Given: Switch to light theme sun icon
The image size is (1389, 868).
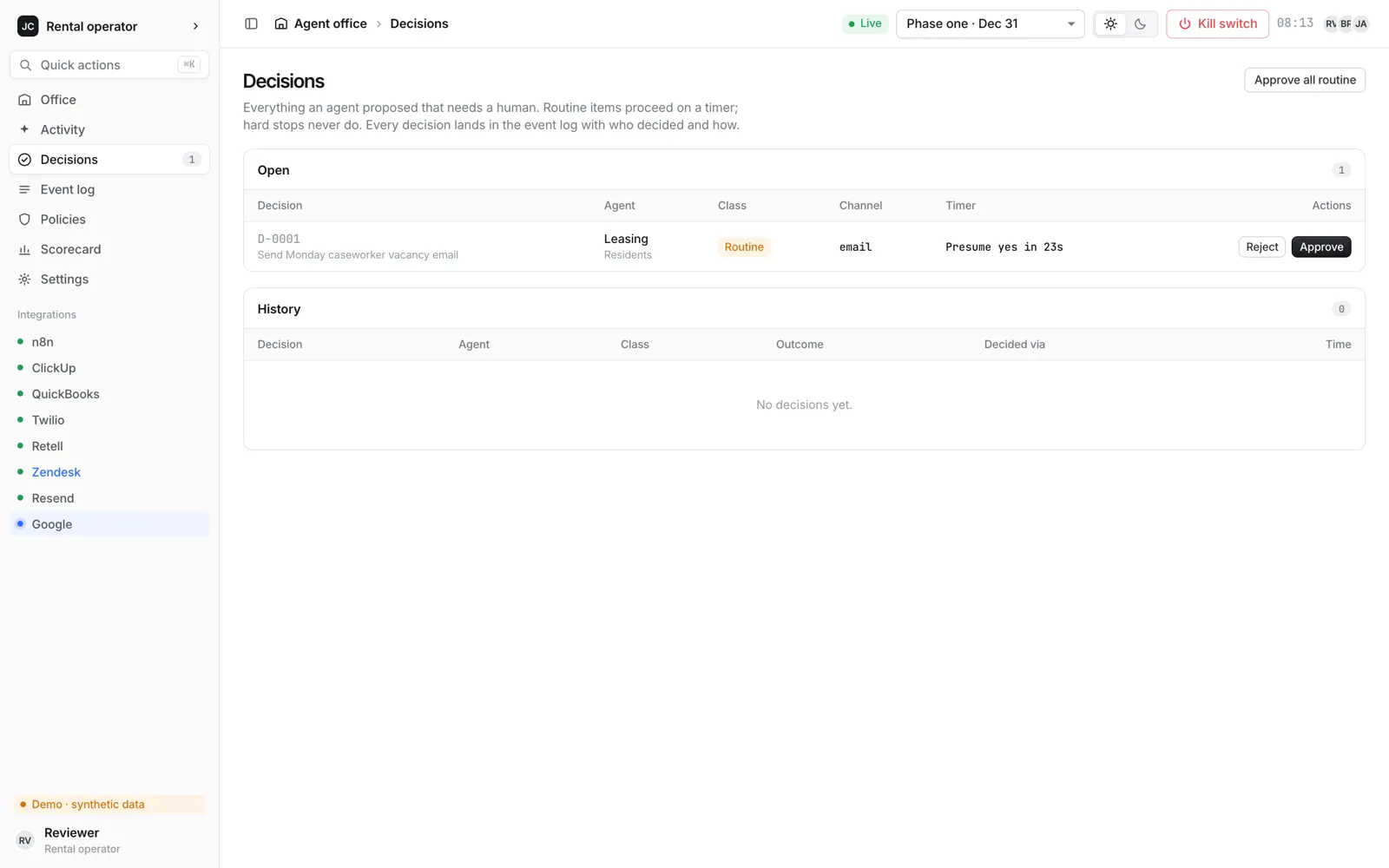Looking at the screenshot, I should point(1110,23).
